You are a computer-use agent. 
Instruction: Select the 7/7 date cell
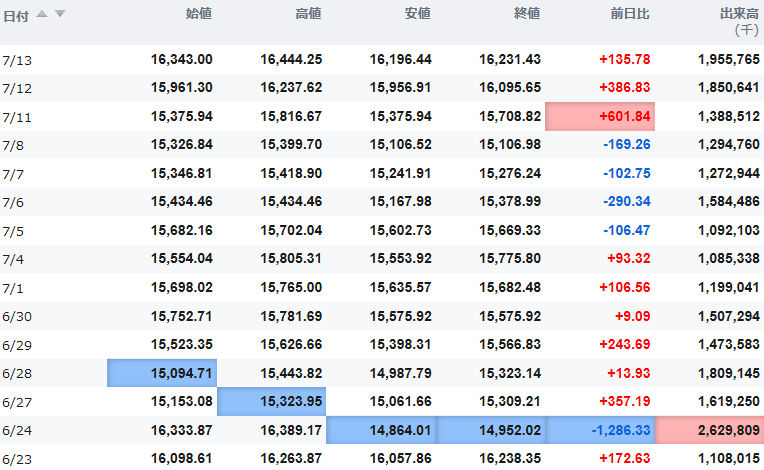13,174
